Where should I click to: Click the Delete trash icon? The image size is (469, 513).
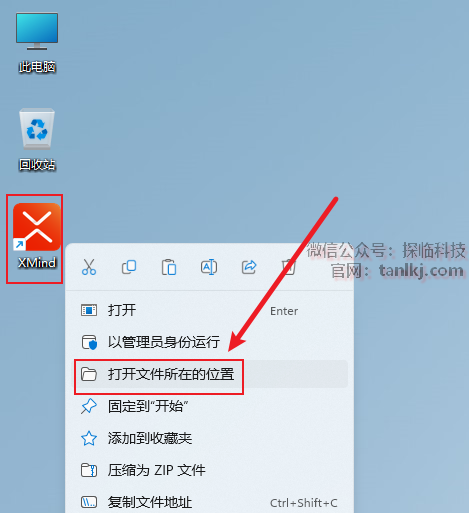288,267
